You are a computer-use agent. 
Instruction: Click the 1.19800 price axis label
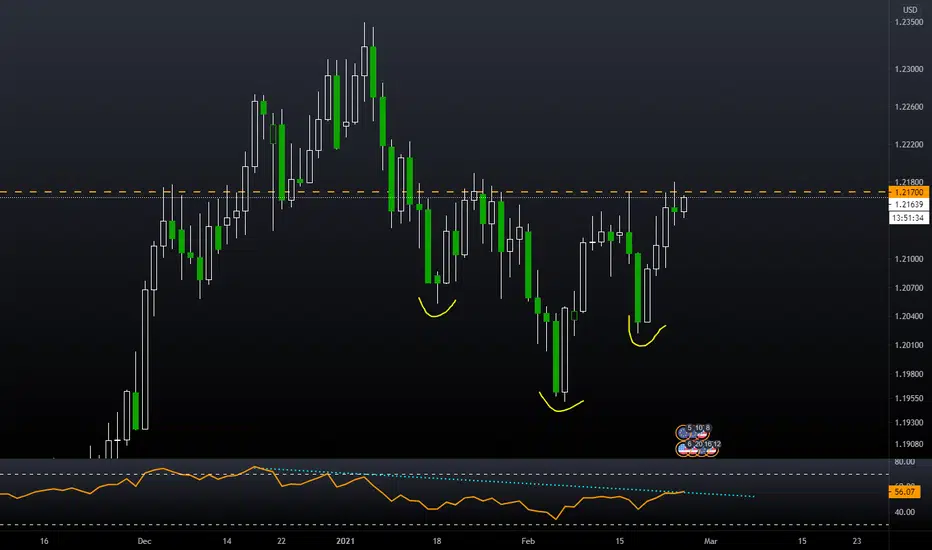pyautogui.click(x=908, y=374)
